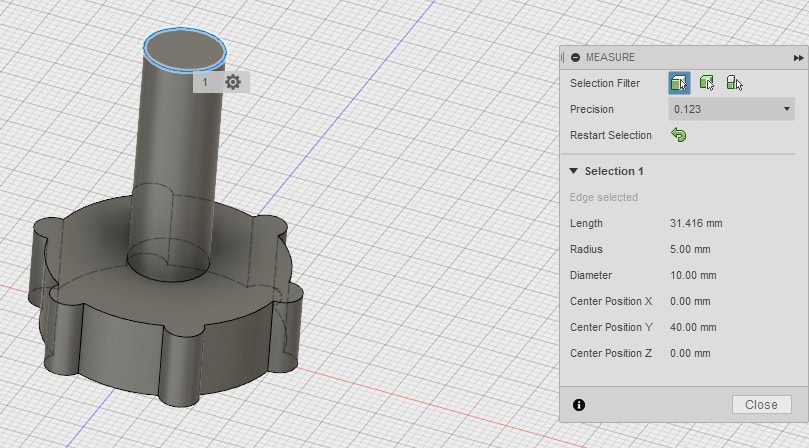The height and width of the screenshot is (448, 809).
Task: Click the gear icon beside the selection tag
Action: [233, 82]
